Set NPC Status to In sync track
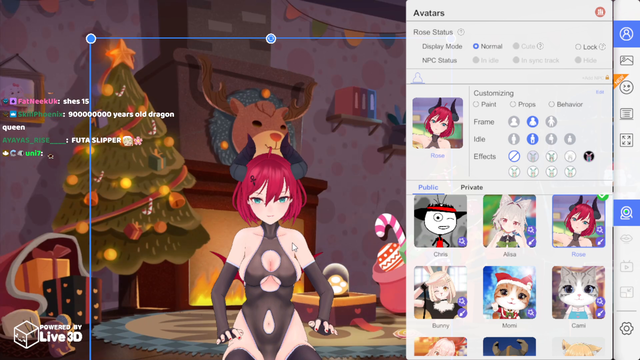 [516, 60]
